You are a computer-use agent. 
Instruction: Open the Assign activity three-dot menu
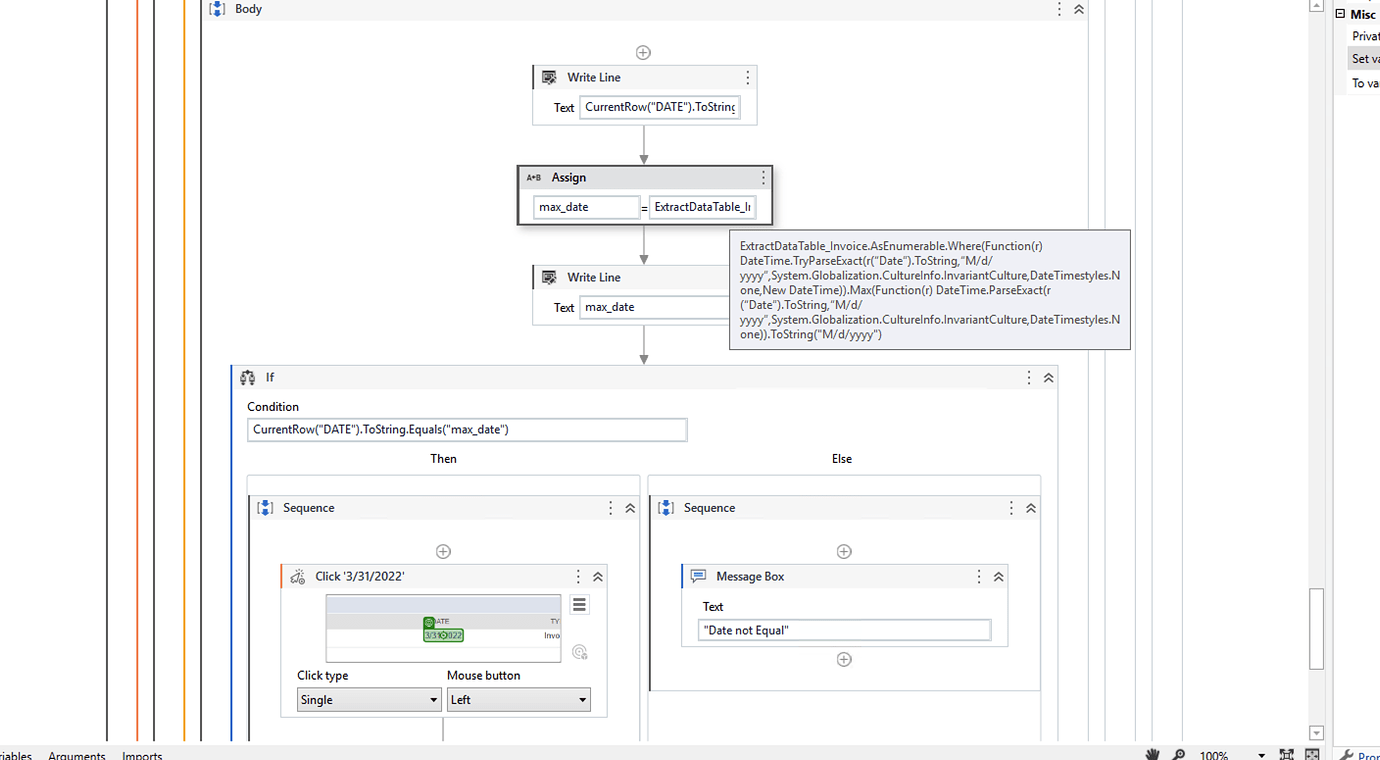[763, 177]
